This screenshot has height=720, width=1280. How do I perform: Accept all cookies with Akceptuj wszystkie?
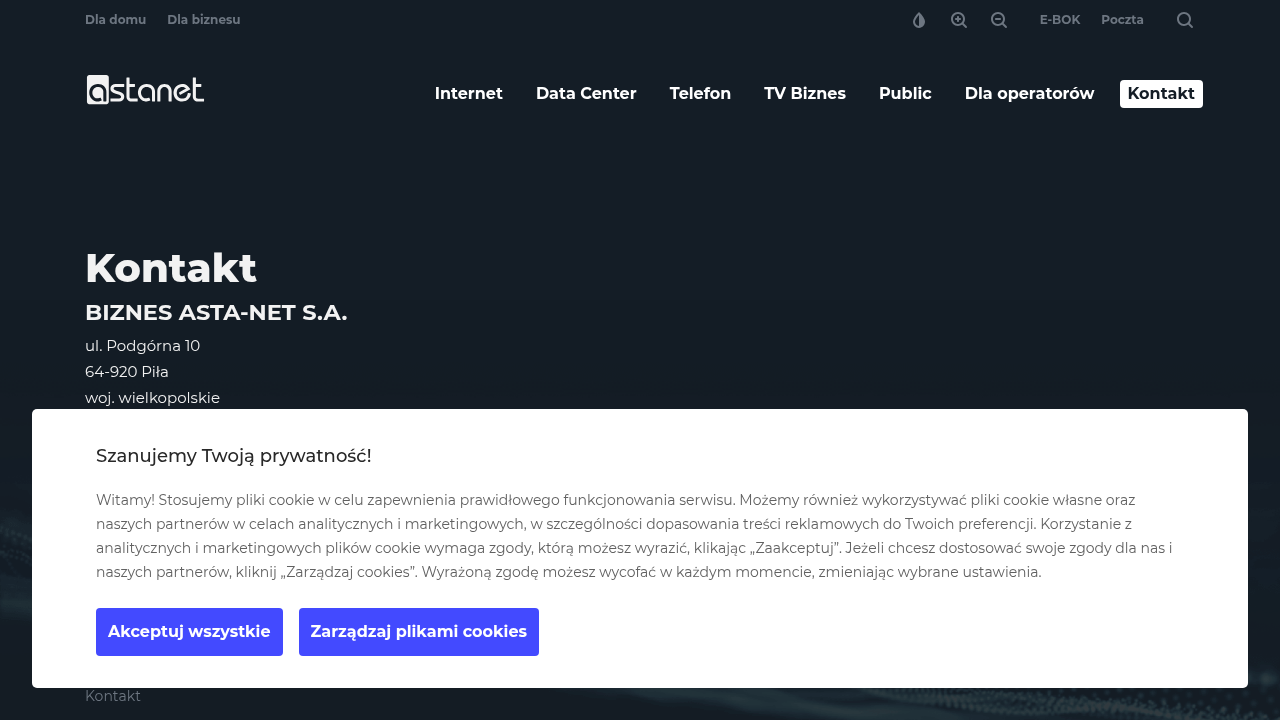point(189,632)
